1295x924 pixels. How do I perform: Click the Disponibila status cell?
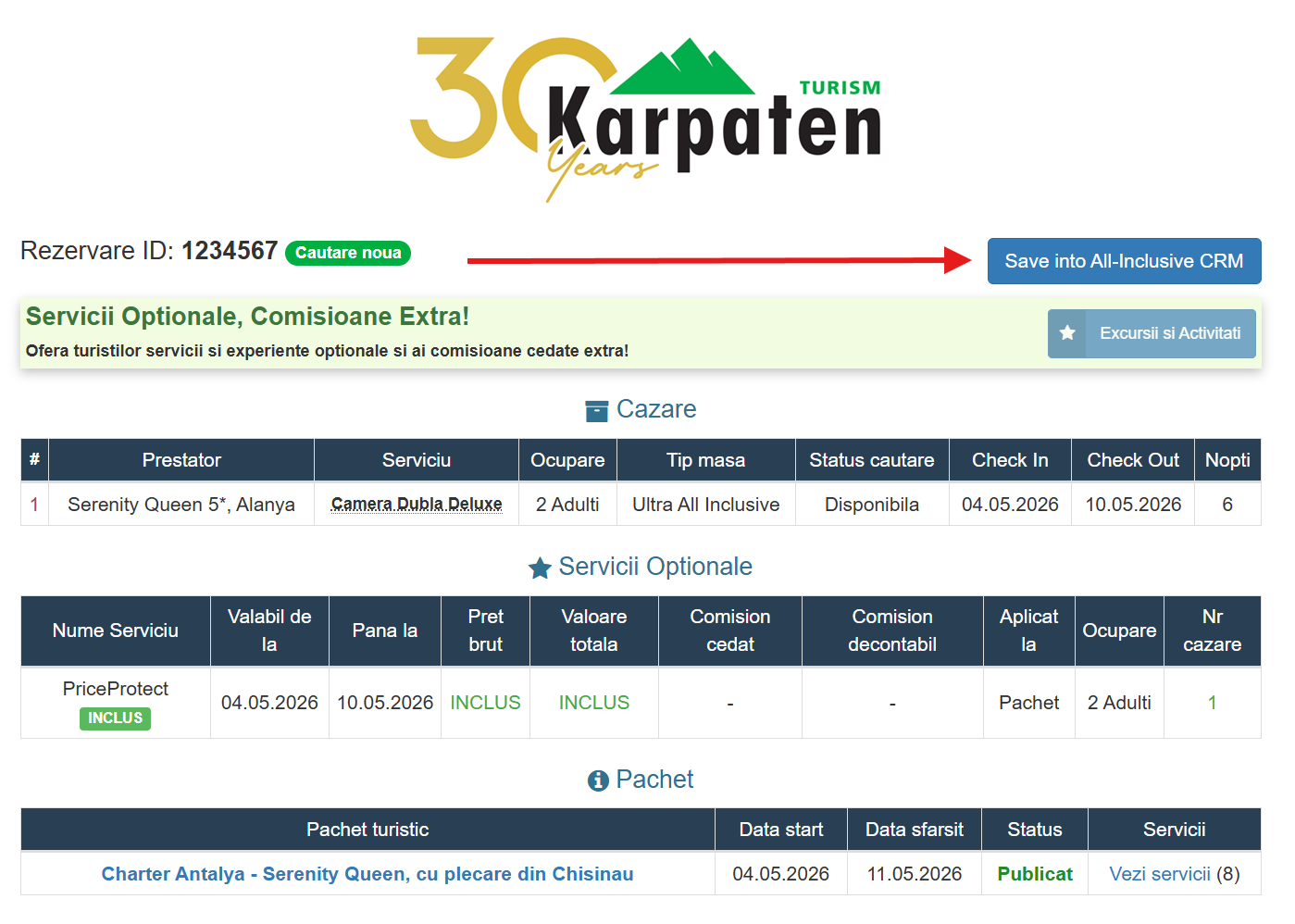[x=872, y=505]
